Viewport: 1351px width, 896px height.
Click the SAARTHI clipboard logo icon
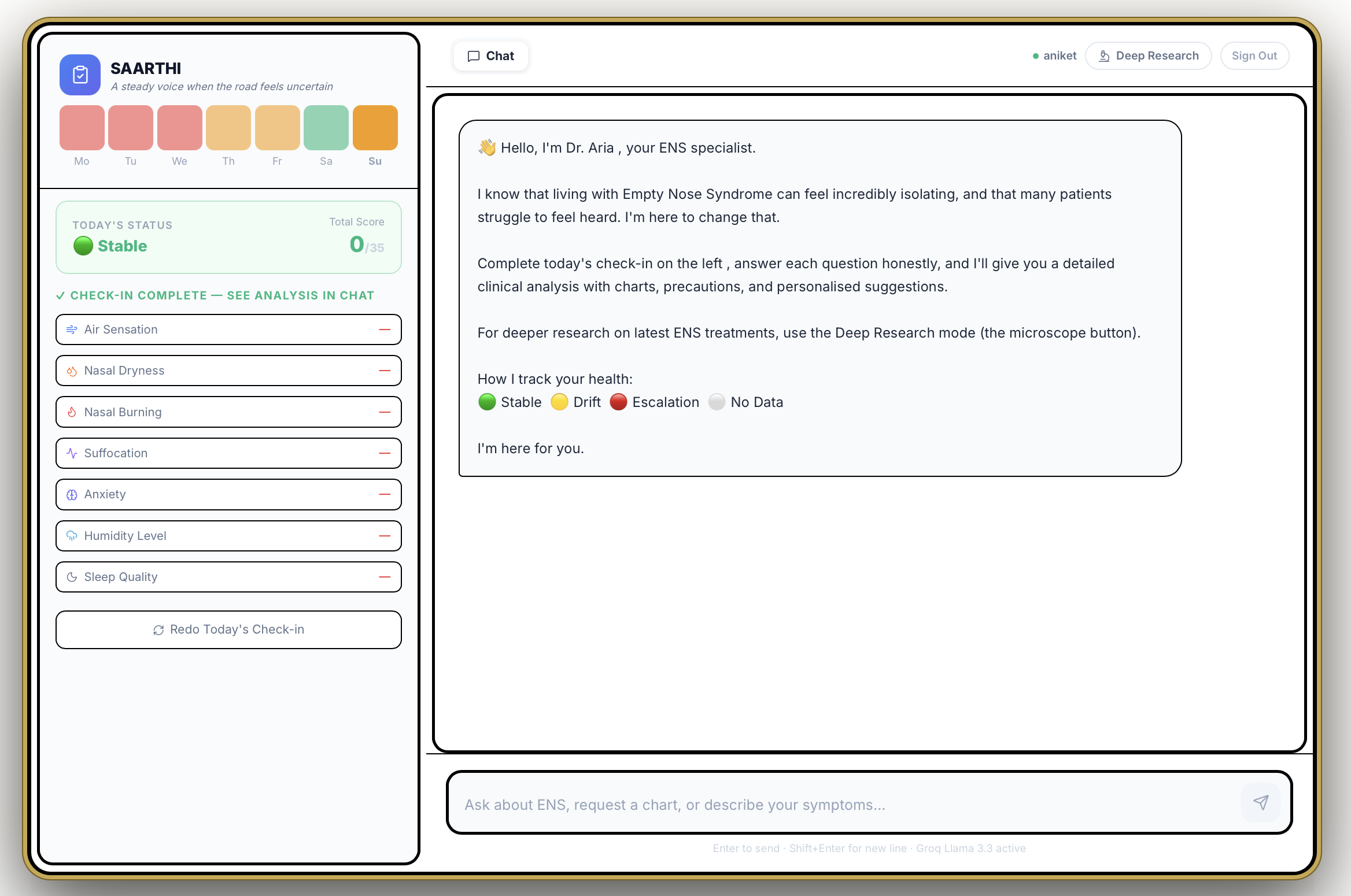coord(80,75)
